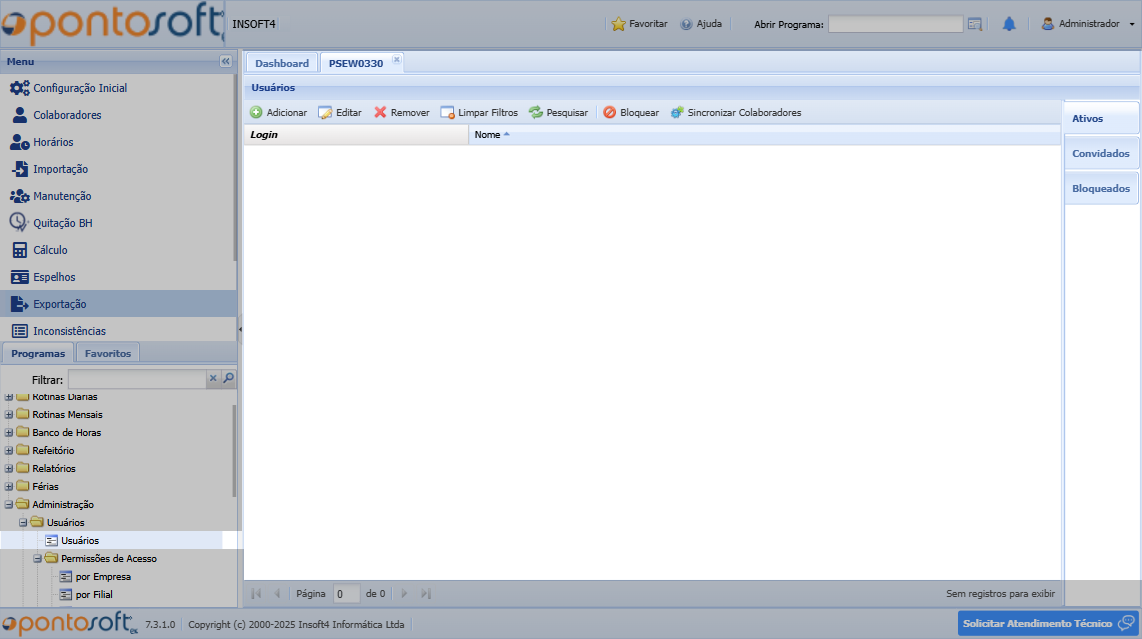
Task: Click the Pesquisar refresh icon
Action: 536,113
